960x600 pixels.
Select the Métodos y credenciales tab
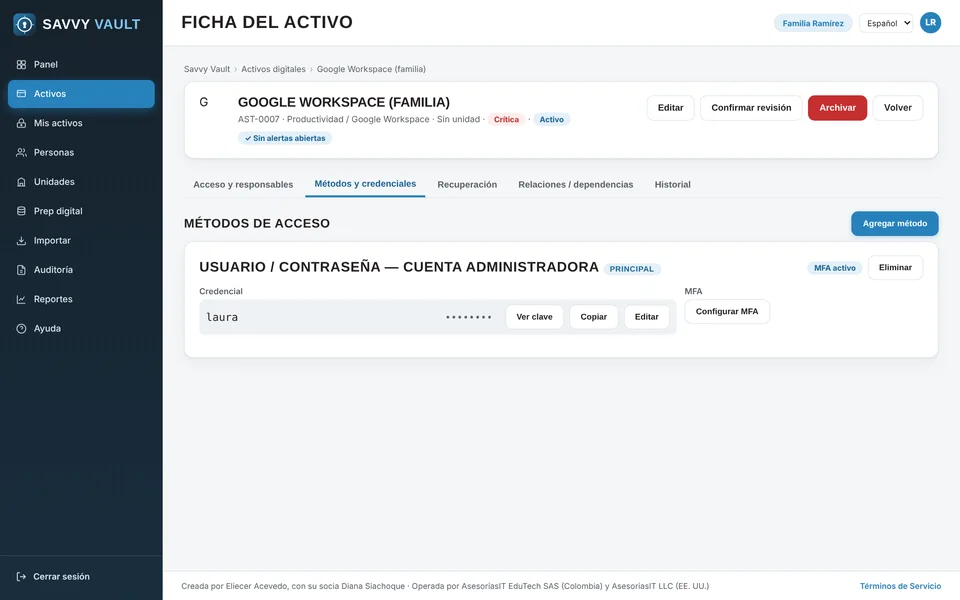point(365,184)
